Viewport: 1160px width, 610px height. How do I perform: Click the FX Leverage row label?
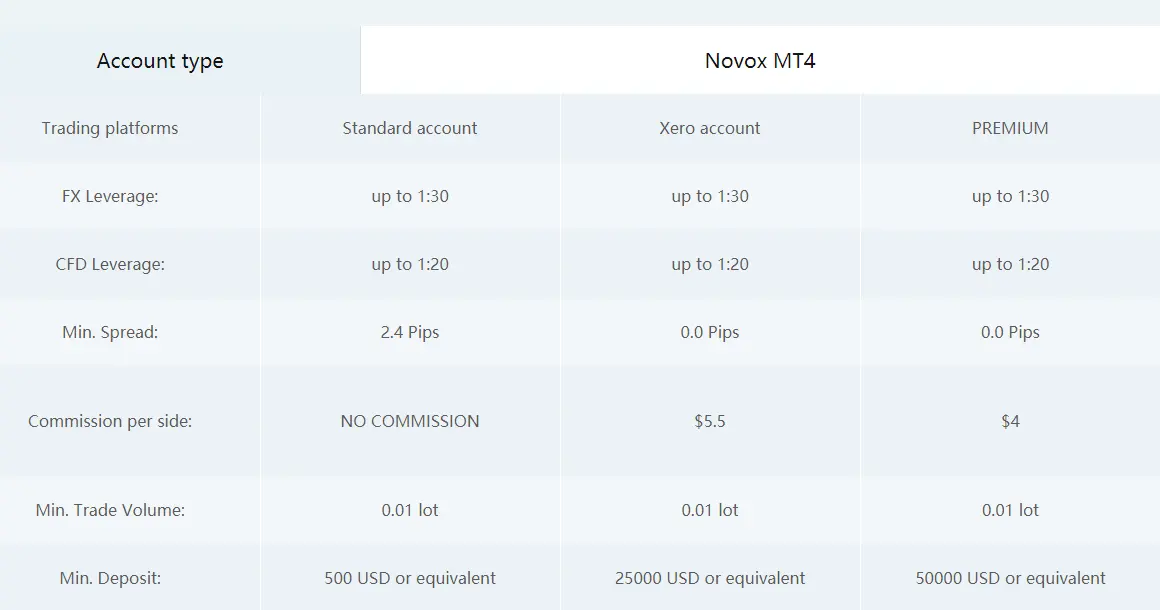point(109,196)
